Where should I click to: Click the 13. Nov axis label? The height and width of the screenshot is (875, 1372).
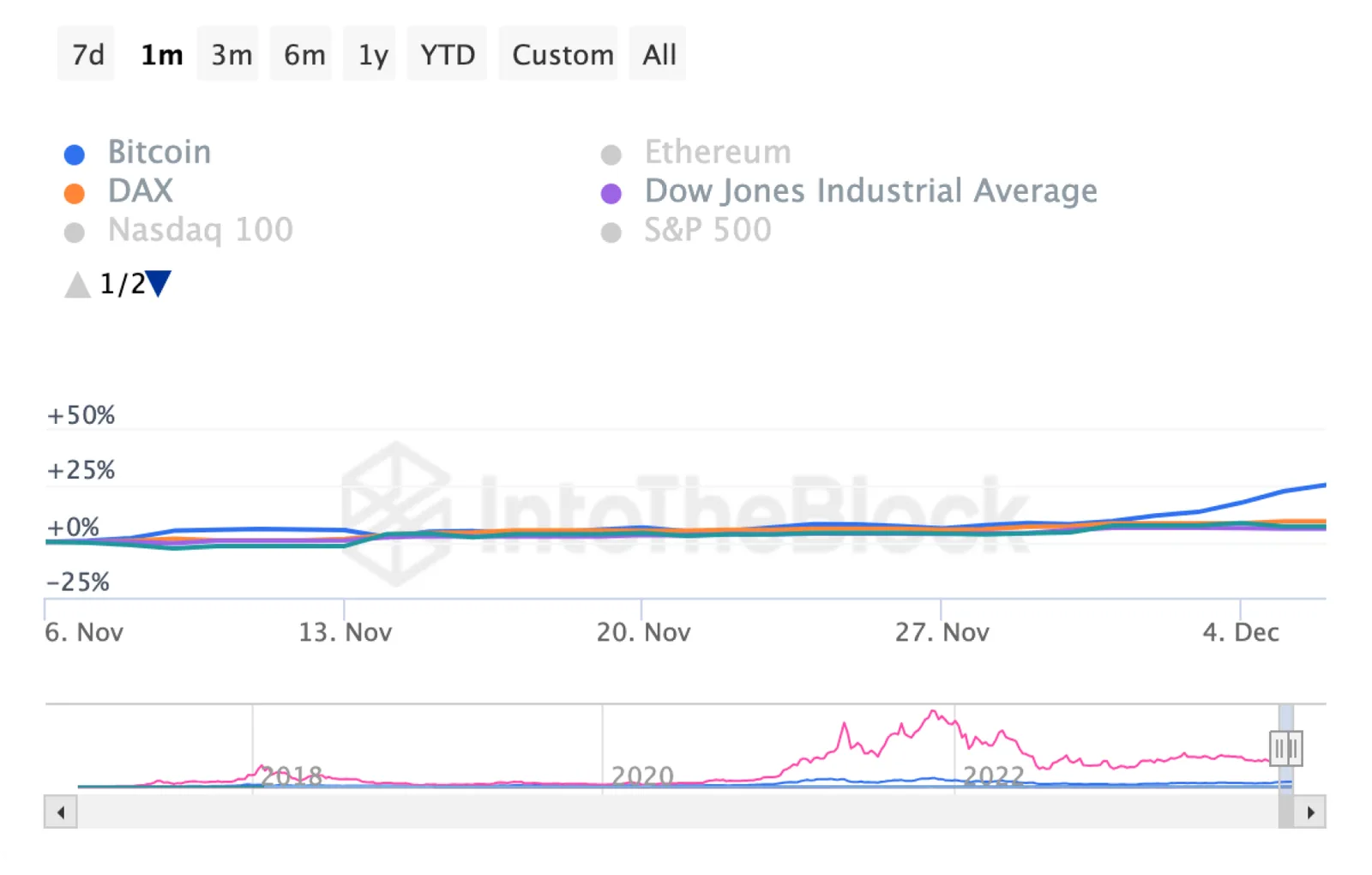pos(345,632)
